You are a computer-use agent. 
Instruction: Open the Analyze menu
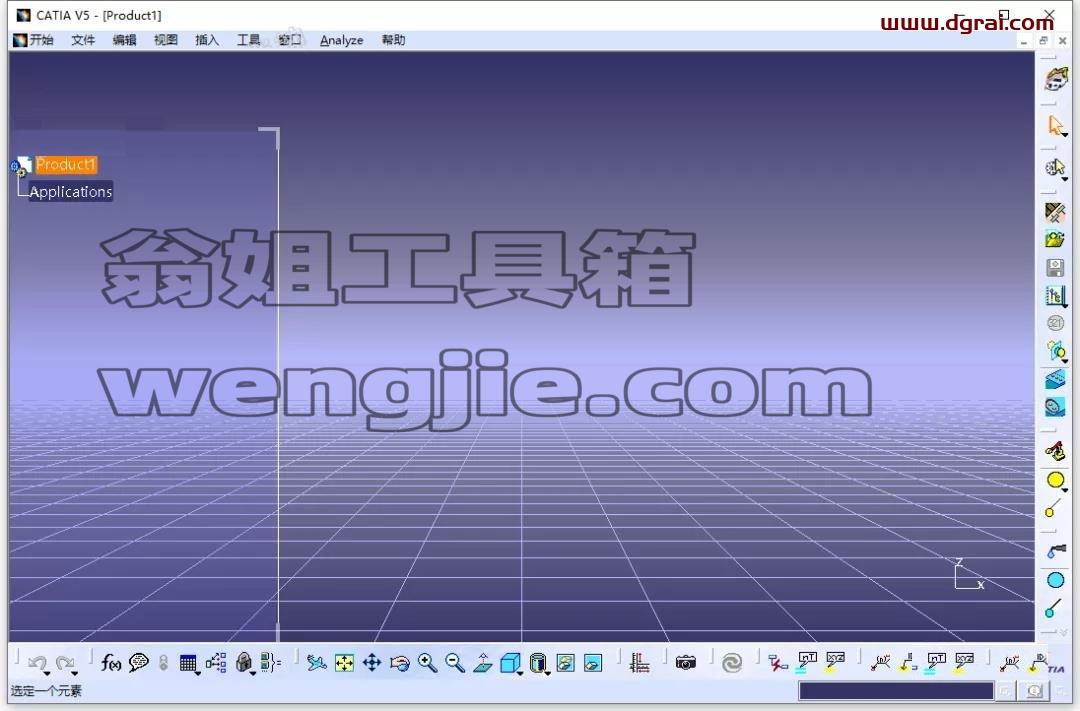[342, 40]
